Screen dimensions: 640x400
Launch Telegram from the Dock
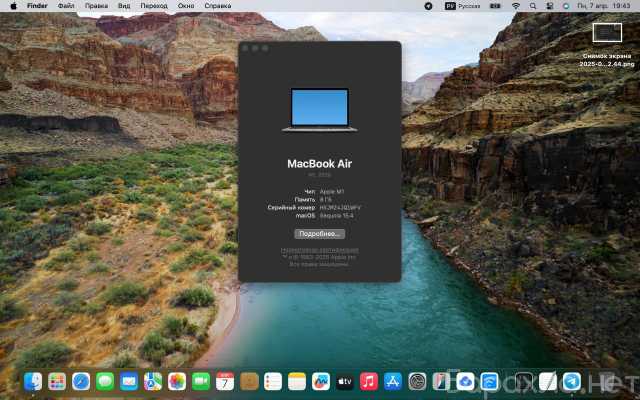coord(571,382)
